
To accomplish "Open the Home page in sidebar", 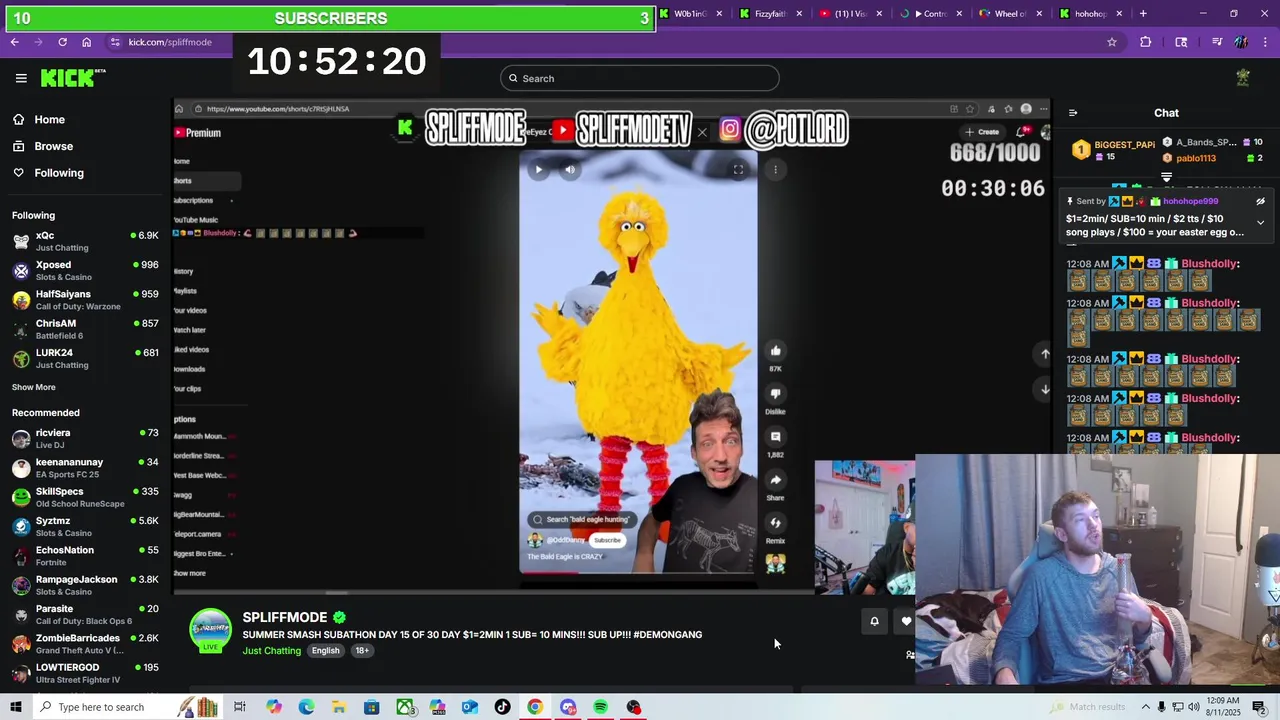I will [x=49, y=119].
